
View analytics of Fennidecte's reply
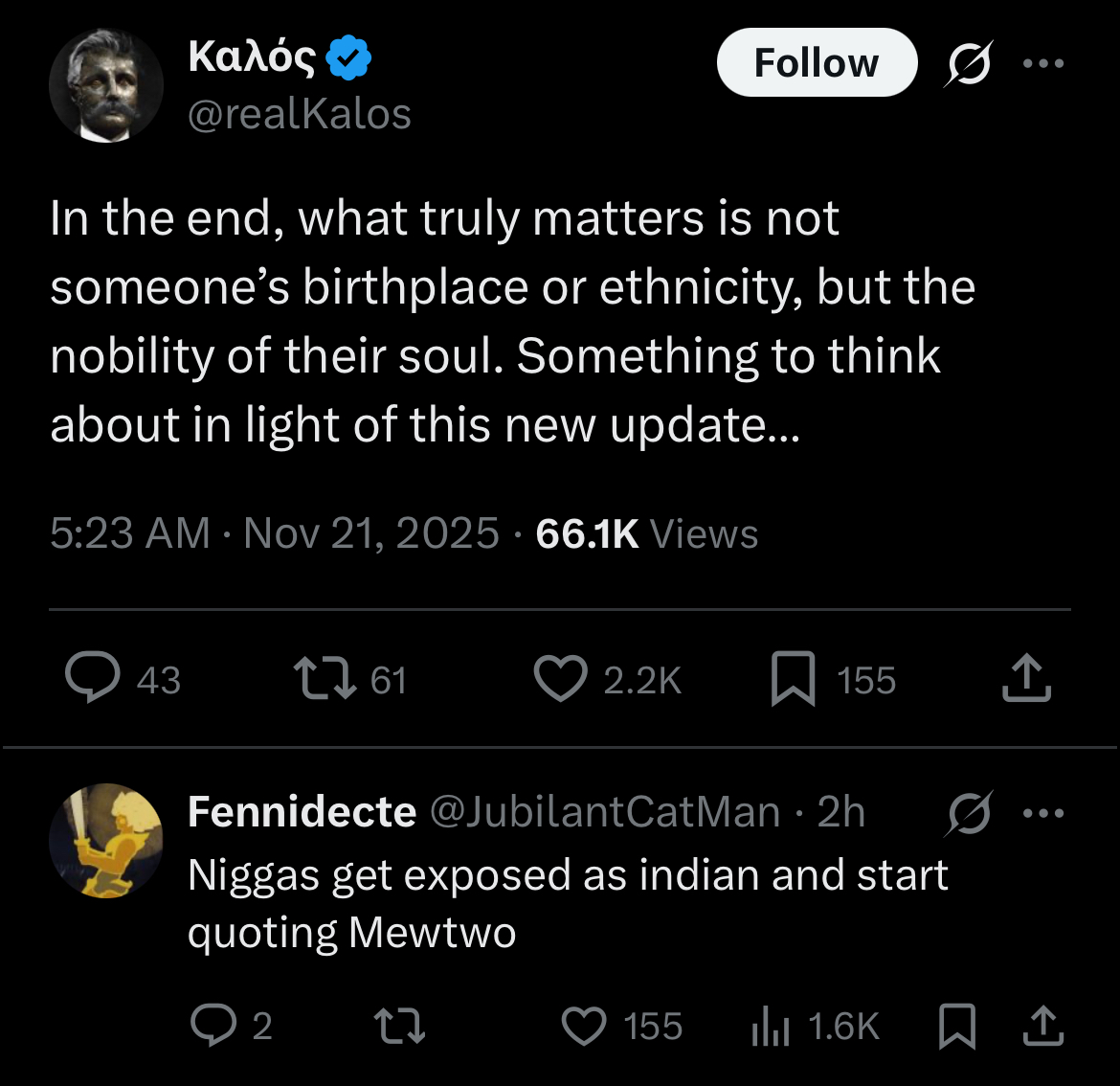(771, 1027)
